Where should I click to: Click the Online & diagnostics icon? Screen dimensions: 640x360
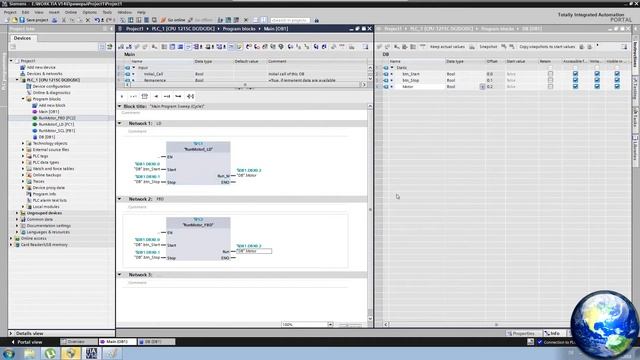[29, 93]
